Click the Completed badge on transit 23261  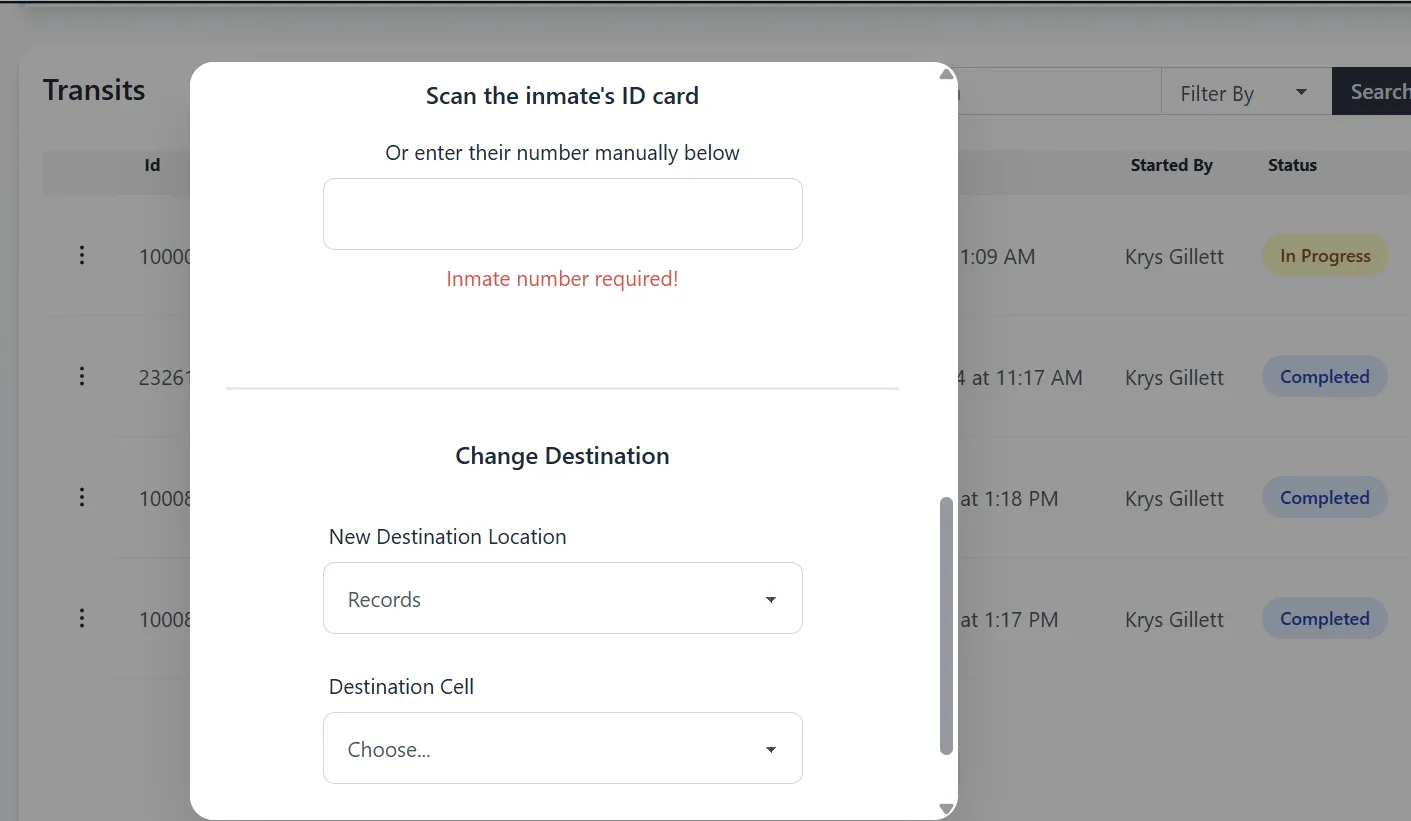pos(1324,376)
